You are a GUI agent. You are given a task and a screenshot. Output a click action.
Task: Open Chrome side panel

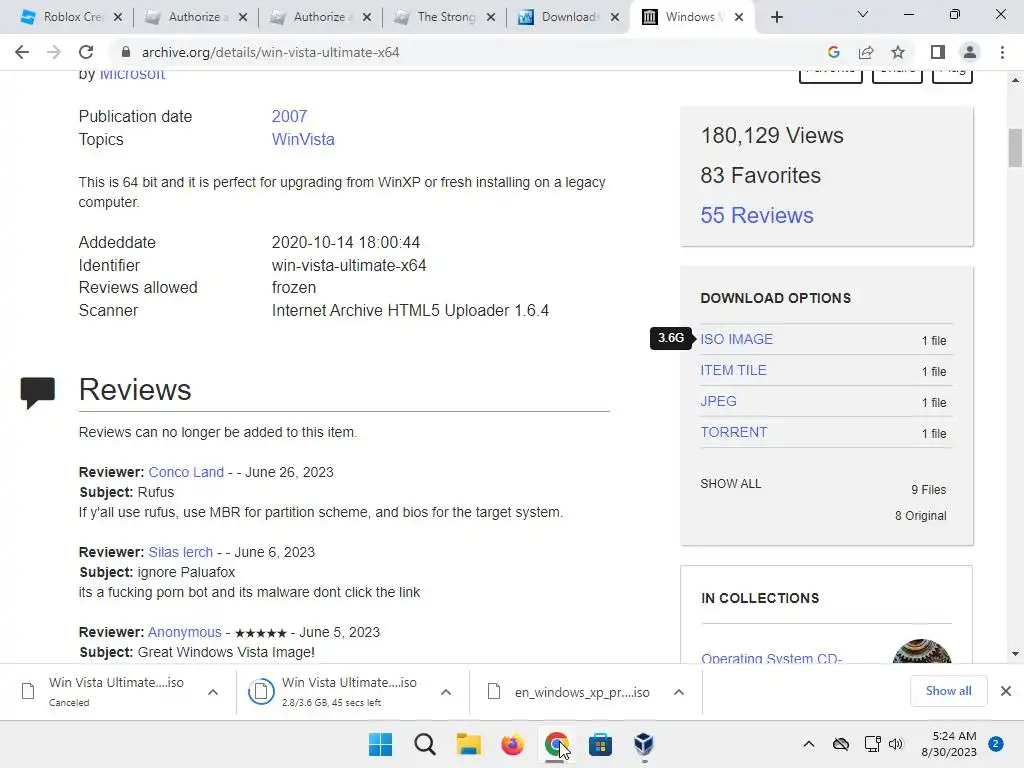(938, 52)
